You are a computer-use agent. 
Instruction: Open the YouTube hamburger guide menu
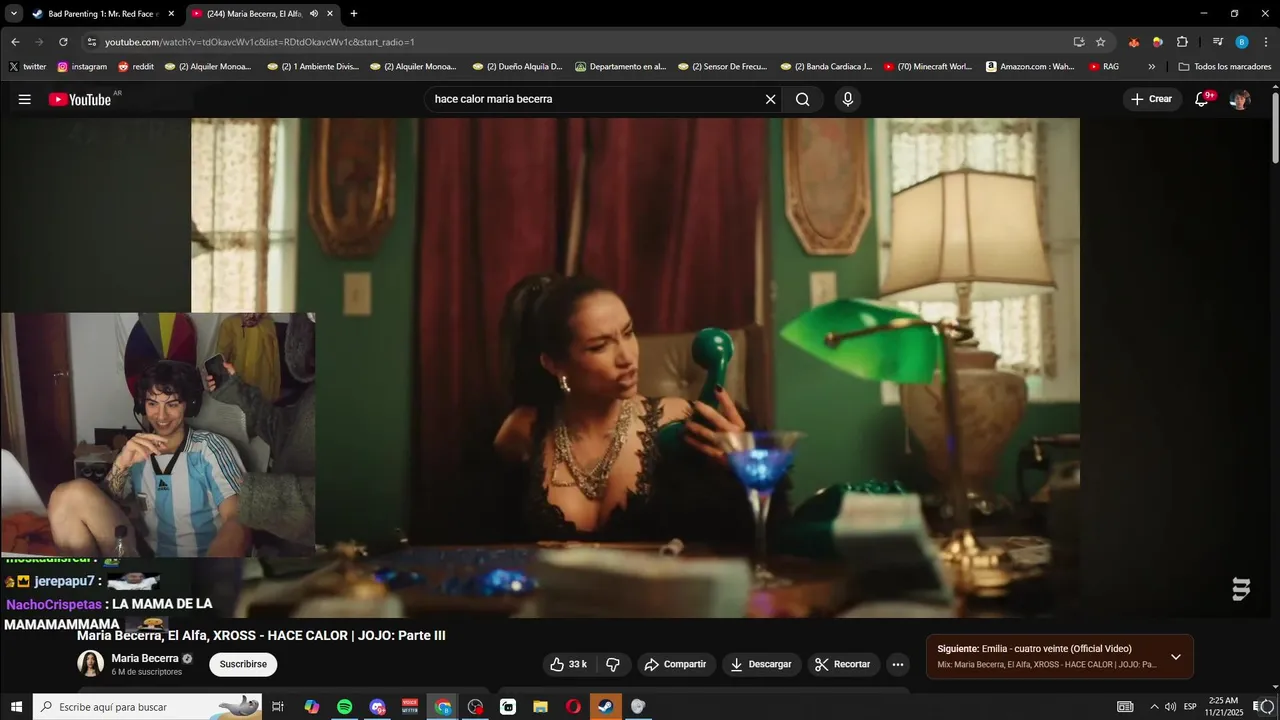click(x=25, y=99)
